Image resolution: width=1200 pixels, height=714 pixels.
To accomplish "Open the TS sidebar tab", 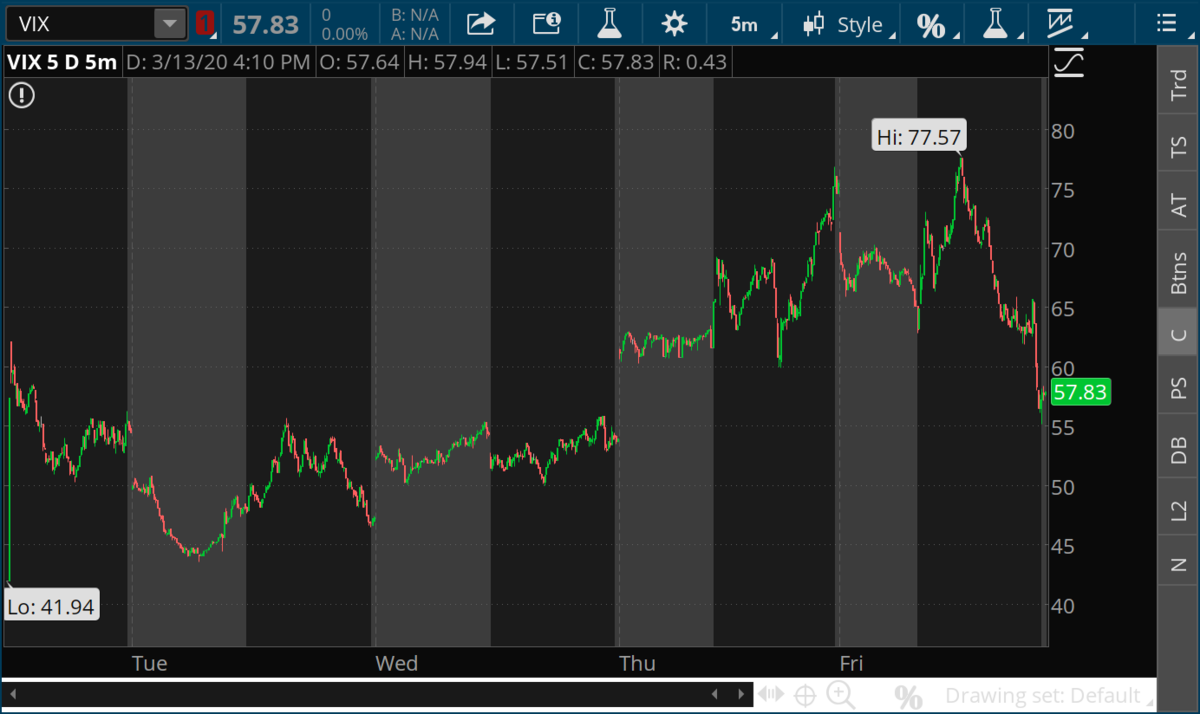I will [x=1178, y=148].
